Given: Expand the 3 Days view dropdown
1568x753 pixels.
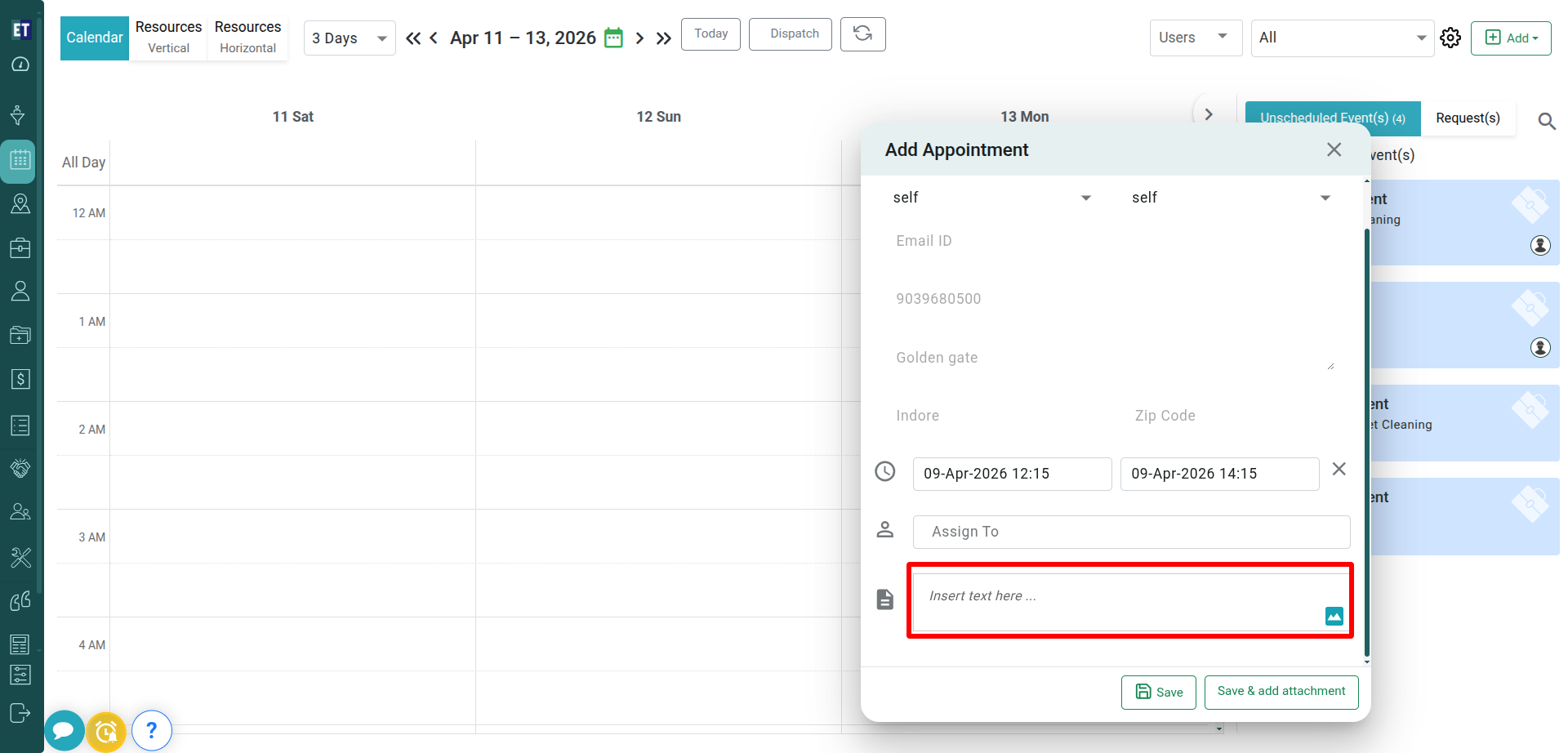Looking at the screenshot, I should click(x=349, y=38).
